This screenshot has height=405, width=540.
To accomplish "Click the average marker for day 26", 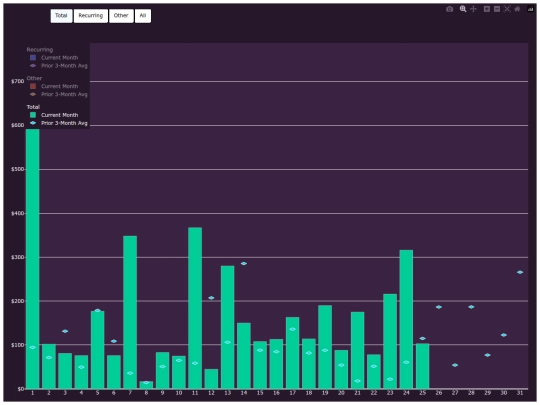I will pyautogui.click(x=439, y=307).
